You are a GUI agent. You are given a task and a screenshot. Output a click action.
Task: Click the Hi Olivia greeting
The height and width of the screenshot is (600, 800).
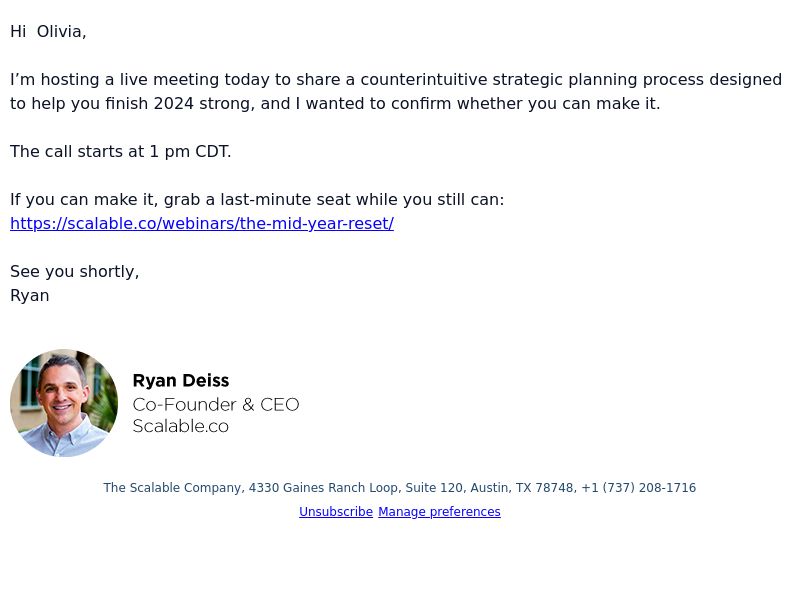[48, 32]
